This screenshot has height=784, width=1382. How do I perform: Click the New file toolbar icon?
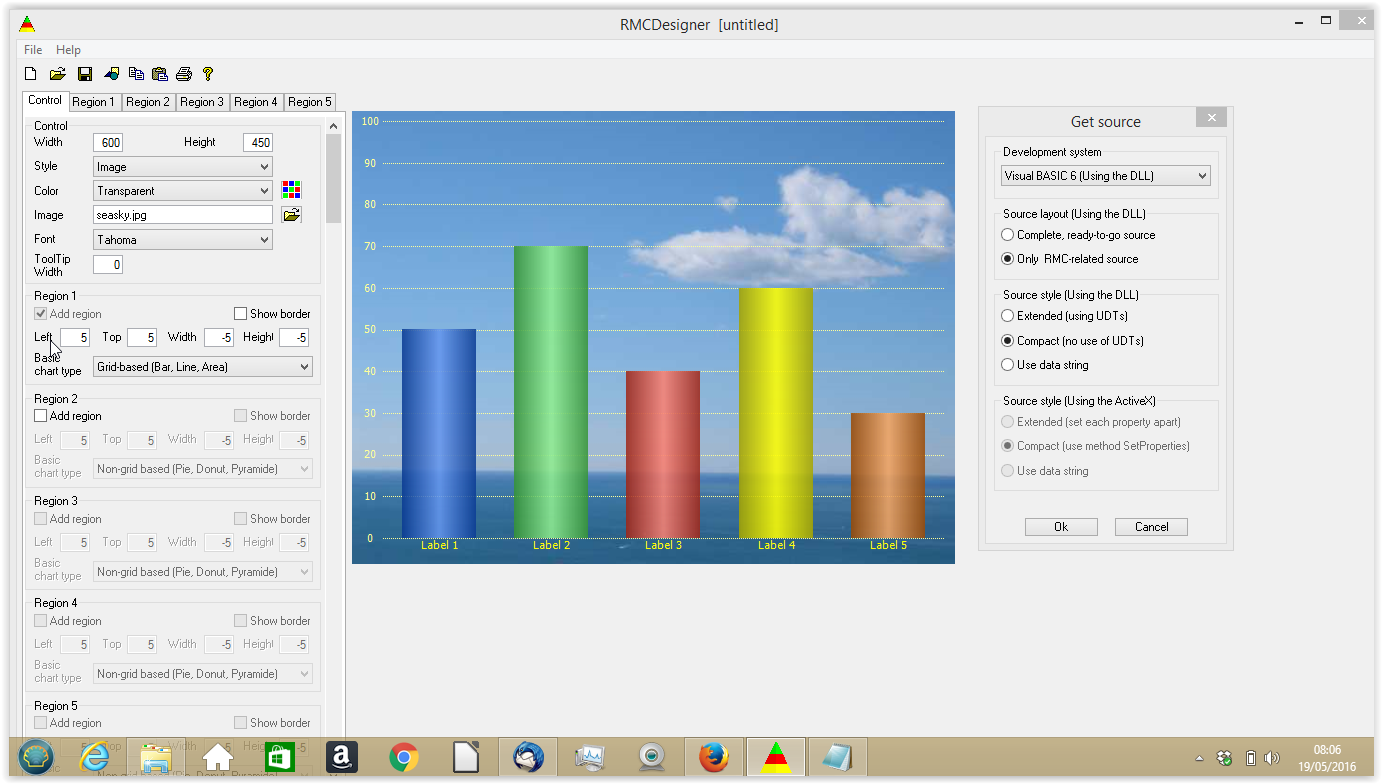tap(31, 74)
